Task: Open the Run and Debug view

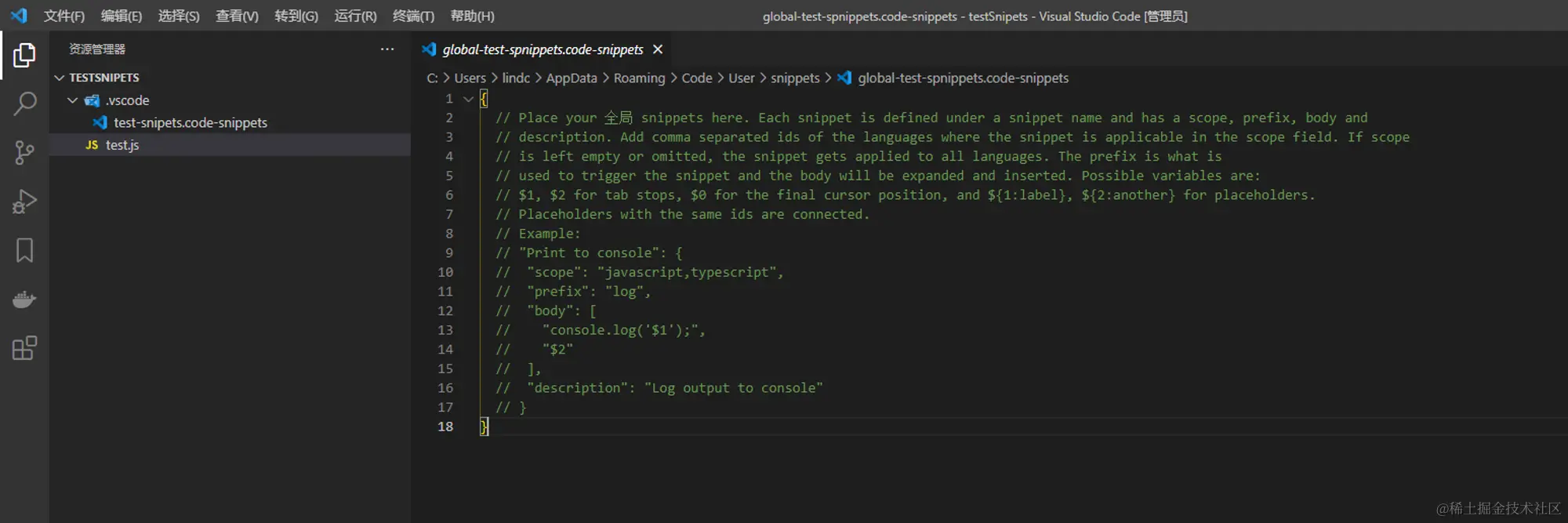Action: pyautogui.click(x=24, y=202)
